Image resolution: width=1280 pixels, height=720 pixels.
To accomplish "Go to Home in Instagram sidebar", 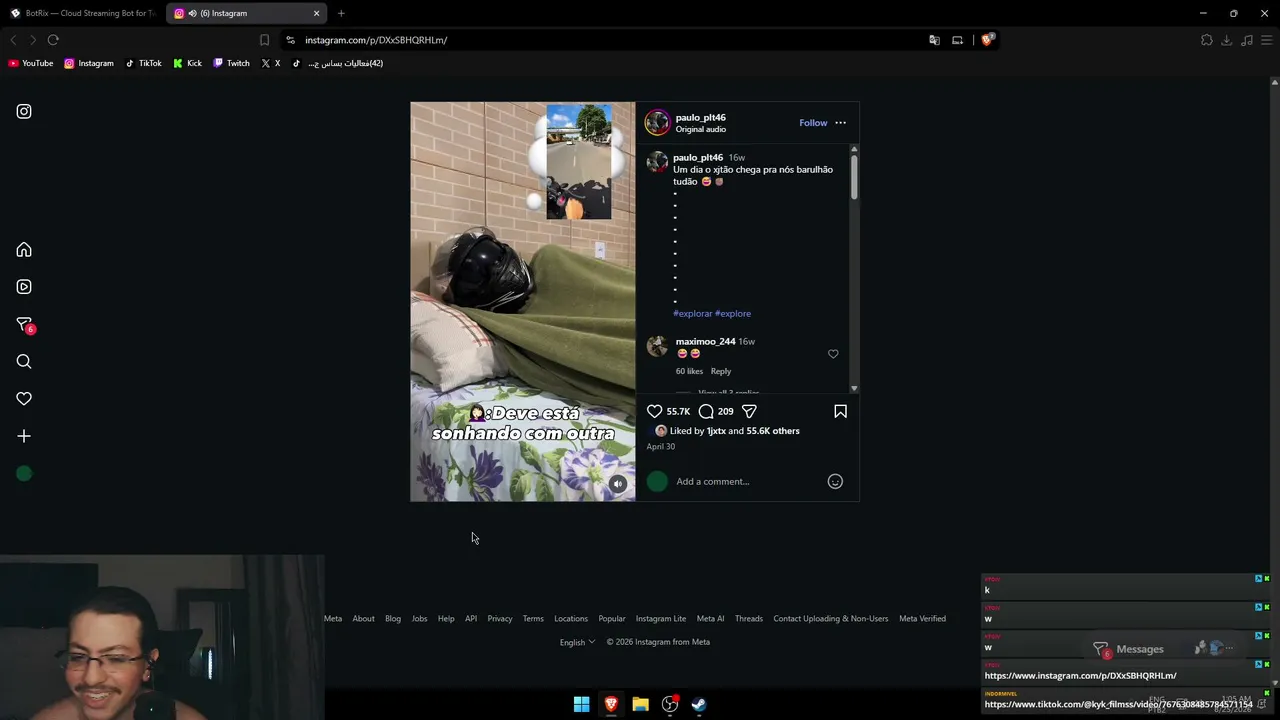I will pos(24,250).
